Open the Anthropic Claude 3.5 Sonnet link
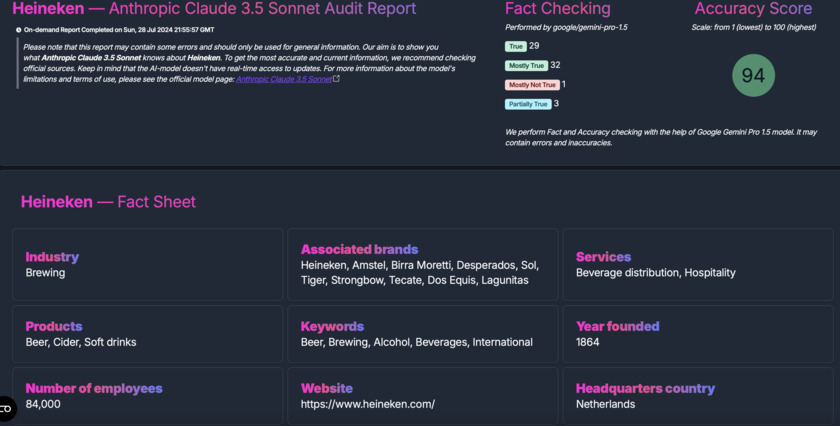840x426 pixels. (284, 79)
